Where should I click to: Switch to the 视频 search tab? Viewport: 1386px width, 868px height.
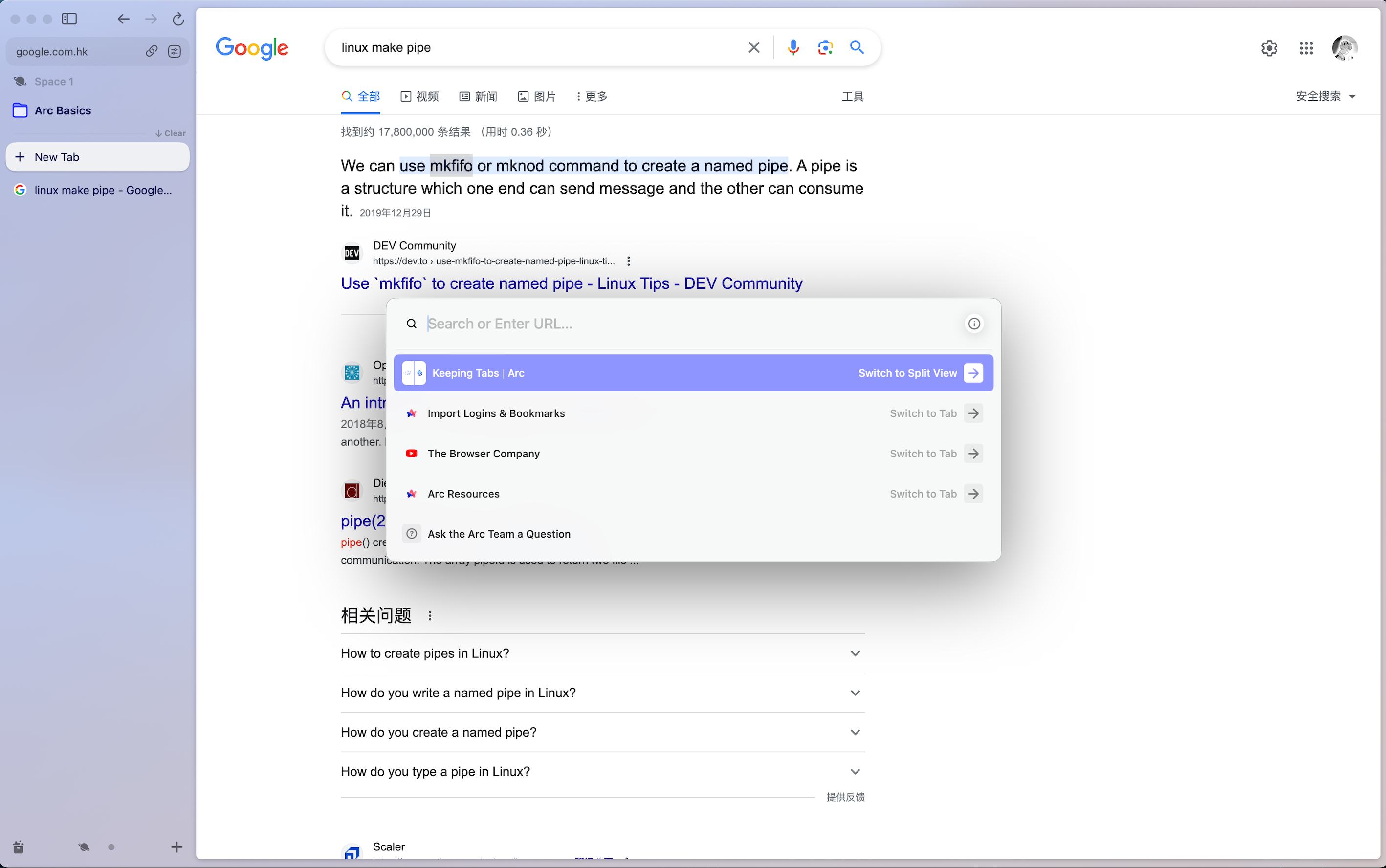(419, 96)
